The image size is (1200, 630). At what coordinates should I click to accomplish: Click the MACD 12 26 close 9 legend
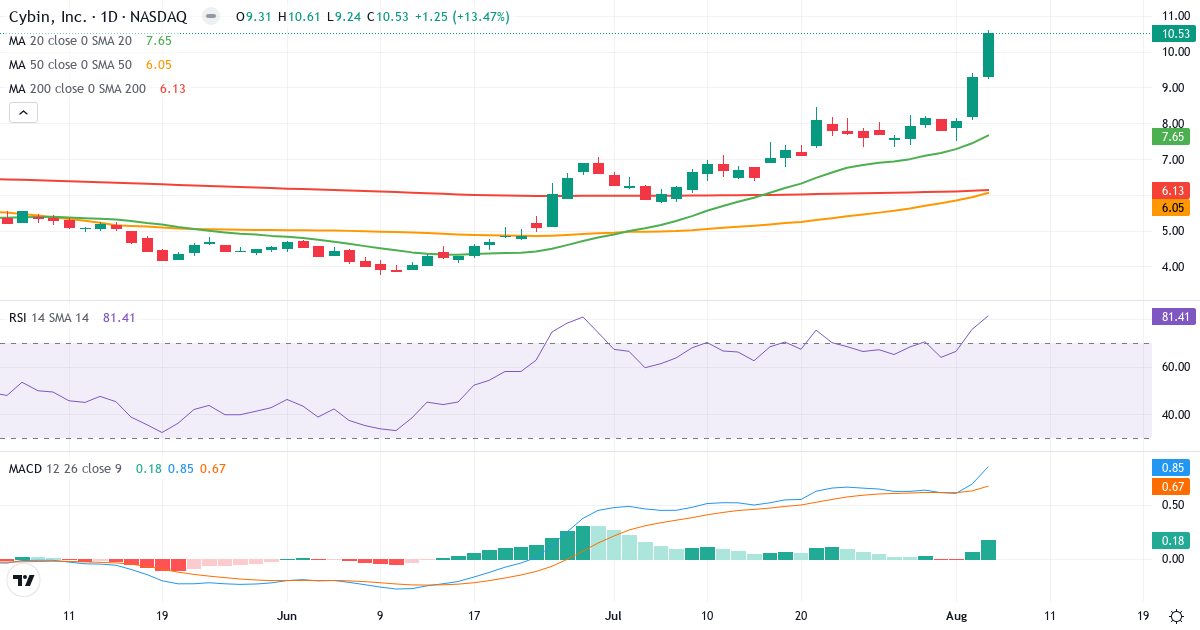65,469
